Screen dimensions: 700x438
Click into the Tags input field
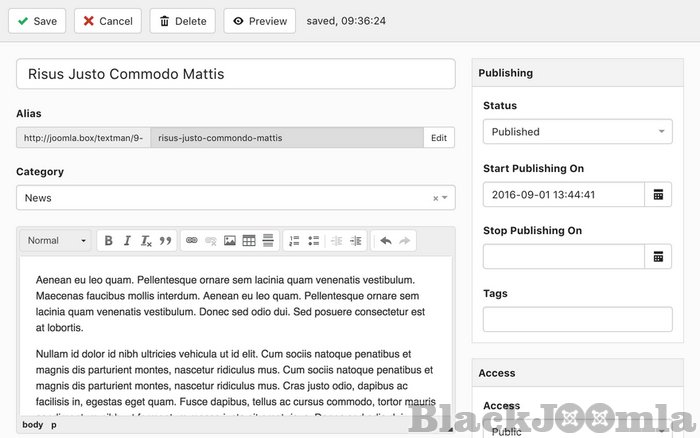(x=577, y=319)
